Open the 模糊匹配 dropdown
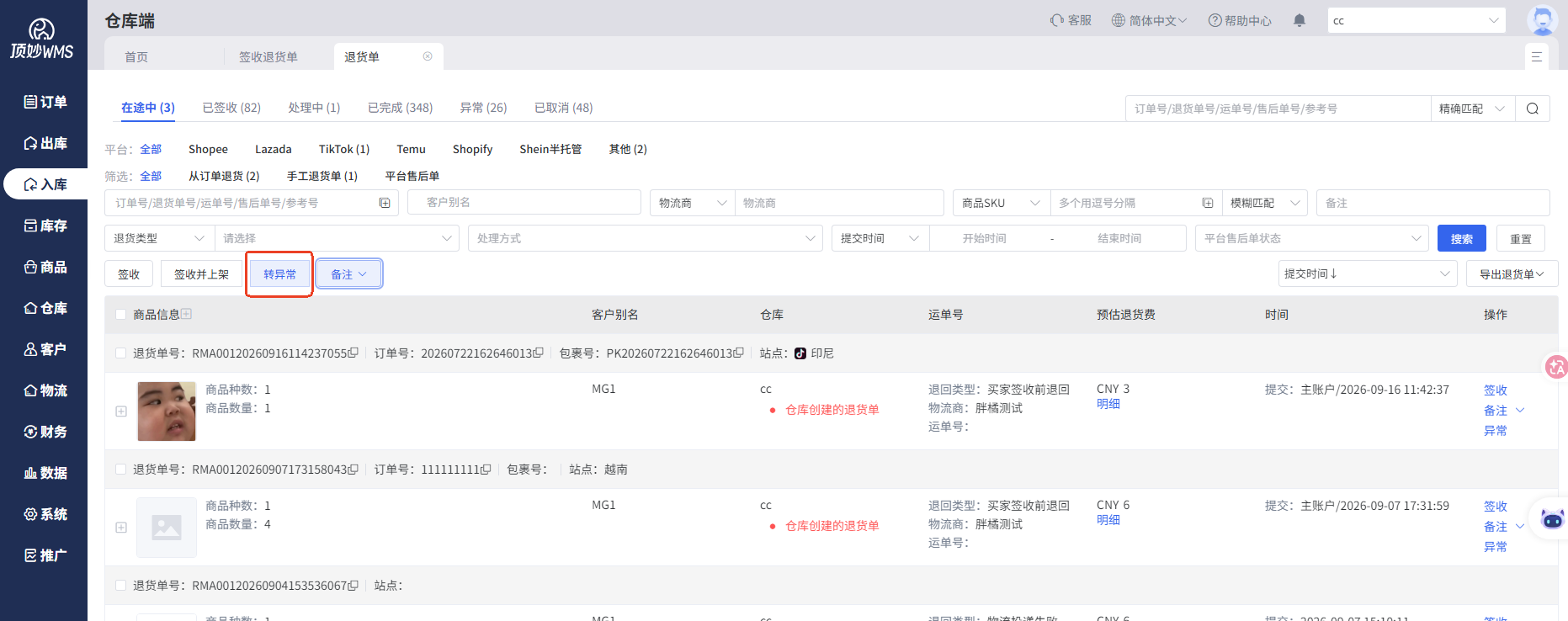This screenshot has height=621, width=1568. [1265, 203]
